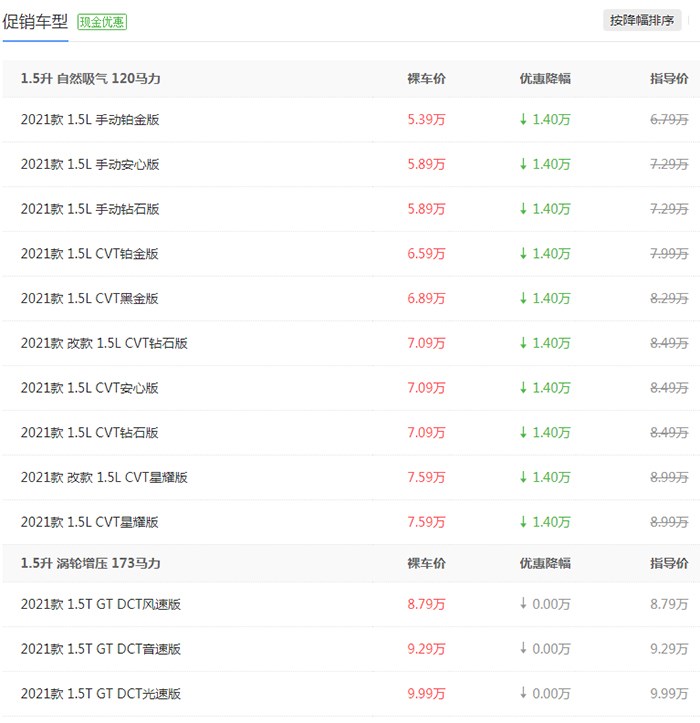The width and height of the screenshot is (700, 723).
Task: Click the 6.59万 price for 1.5L CVT铂金版
Action: tap(427, 254)
